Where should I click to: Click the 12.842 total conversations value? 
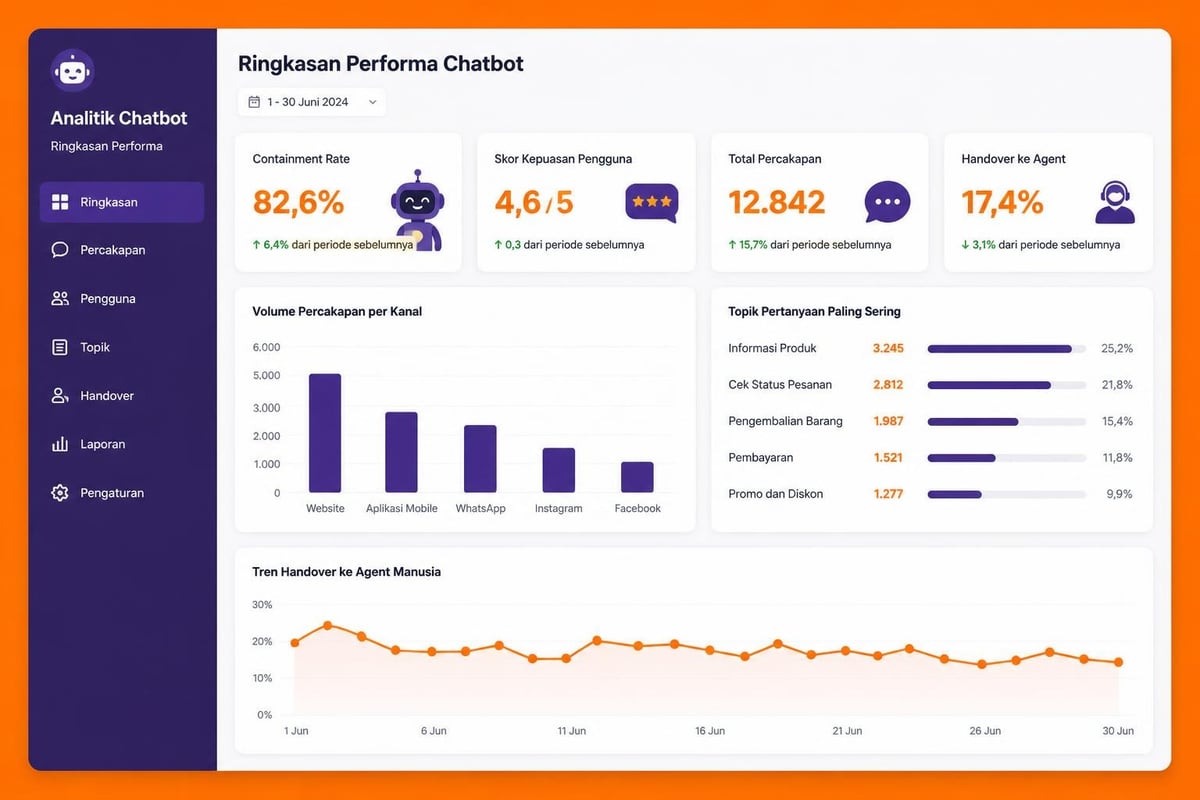pos(777,202)
